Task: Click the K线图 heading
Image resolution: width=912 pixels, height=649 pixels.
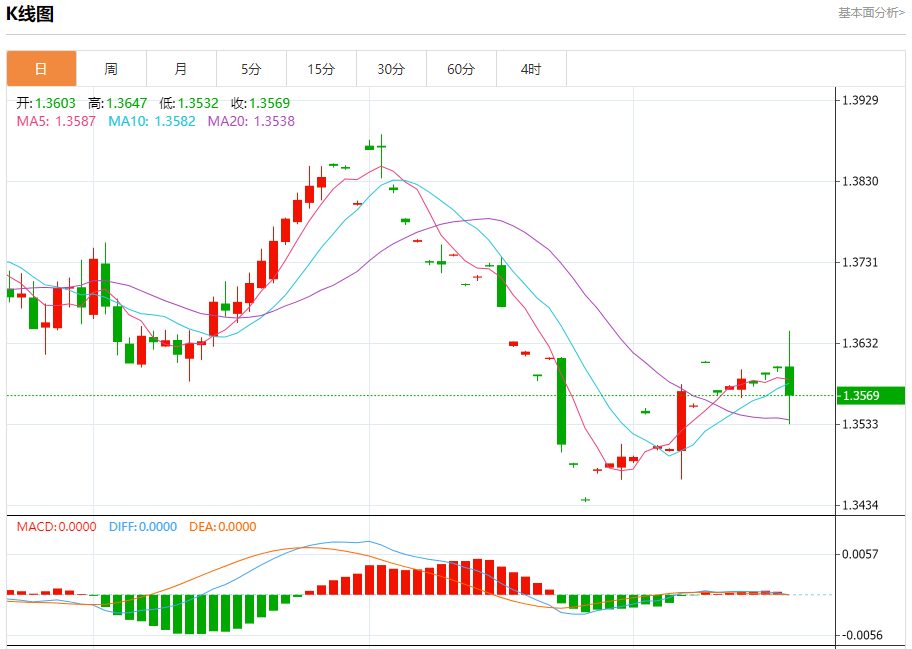Action: tap(30, 13)
